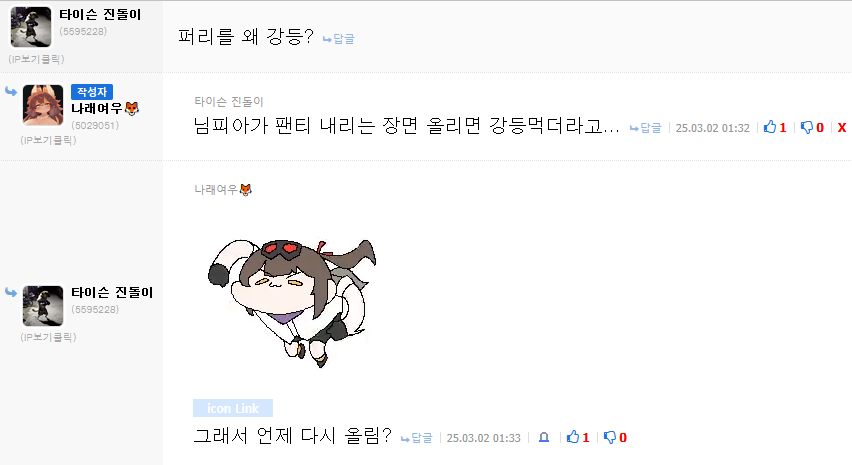Viewport: 852px width, 465px height.
Task: Click the 작성자 author badge
Action: pyautogui.click(x=92, y=92)
